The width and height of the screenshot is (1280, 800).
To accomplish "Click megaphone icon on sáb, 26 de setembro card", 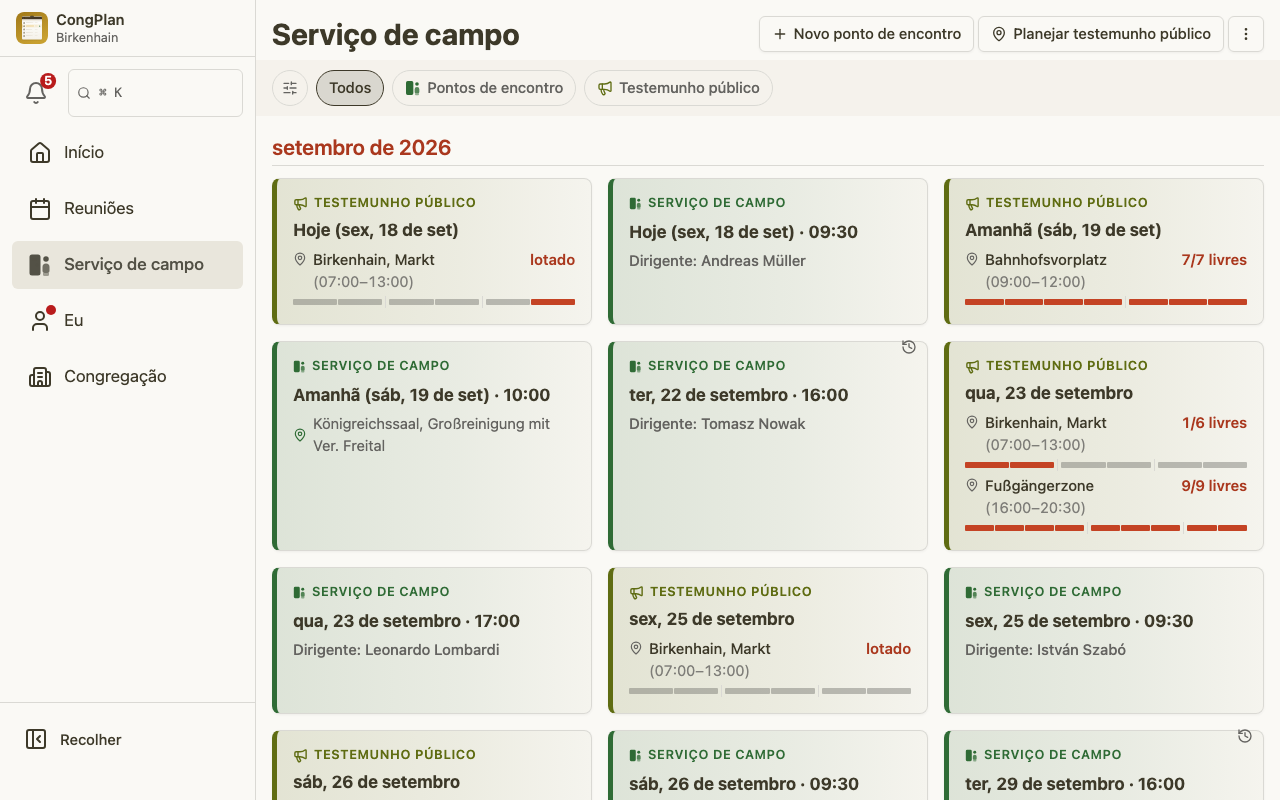I will coord(300,755).
